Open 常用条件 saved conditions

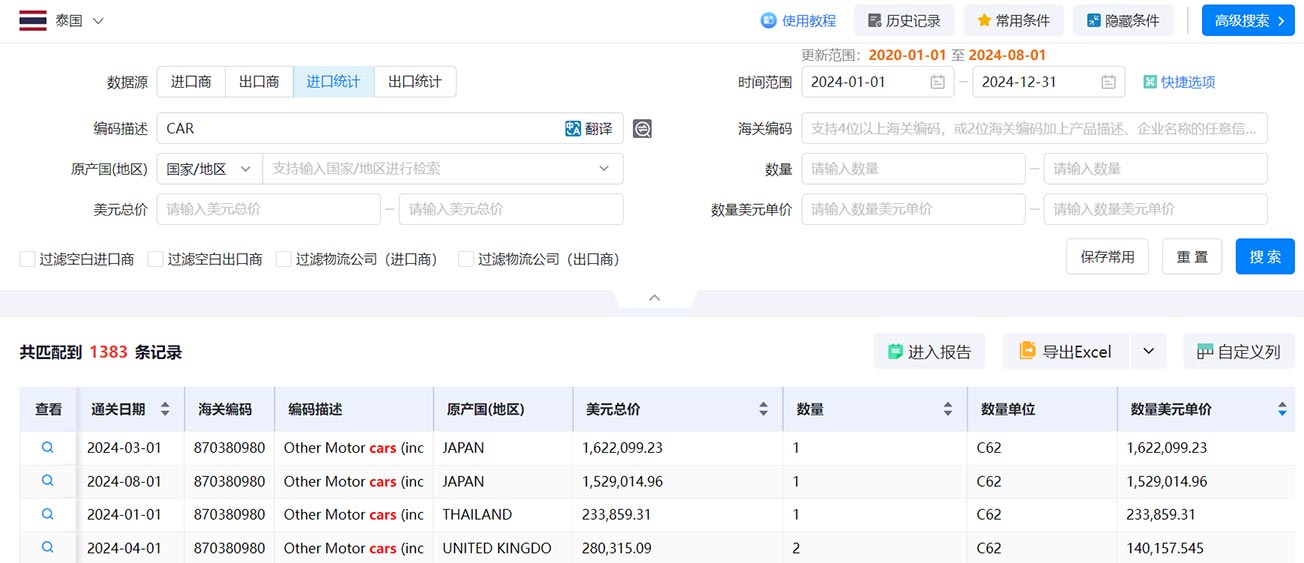click(x=1013, y=21)
